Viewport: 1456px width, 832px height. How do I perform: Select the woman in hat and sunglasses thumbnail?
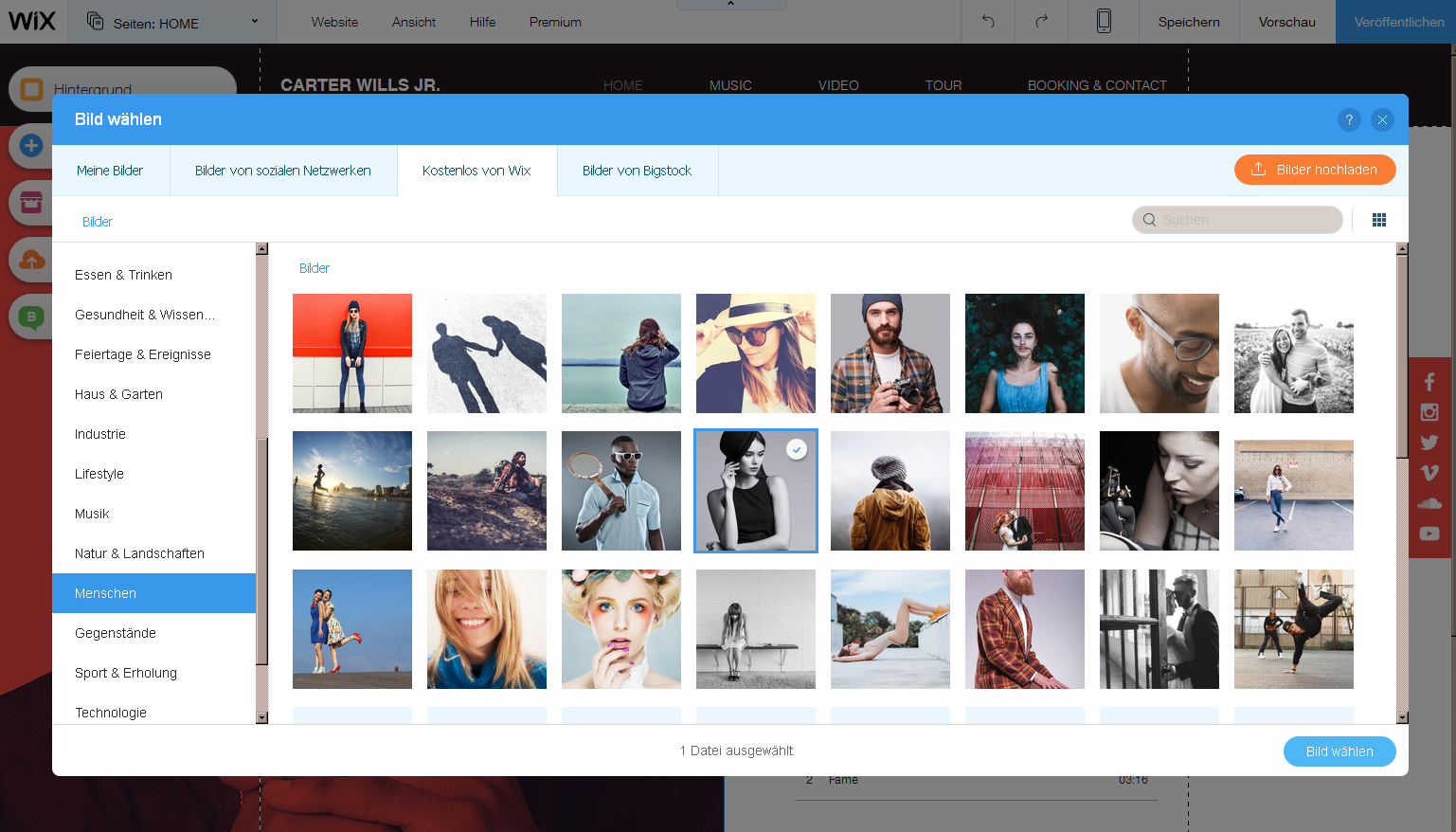[756, 353]
